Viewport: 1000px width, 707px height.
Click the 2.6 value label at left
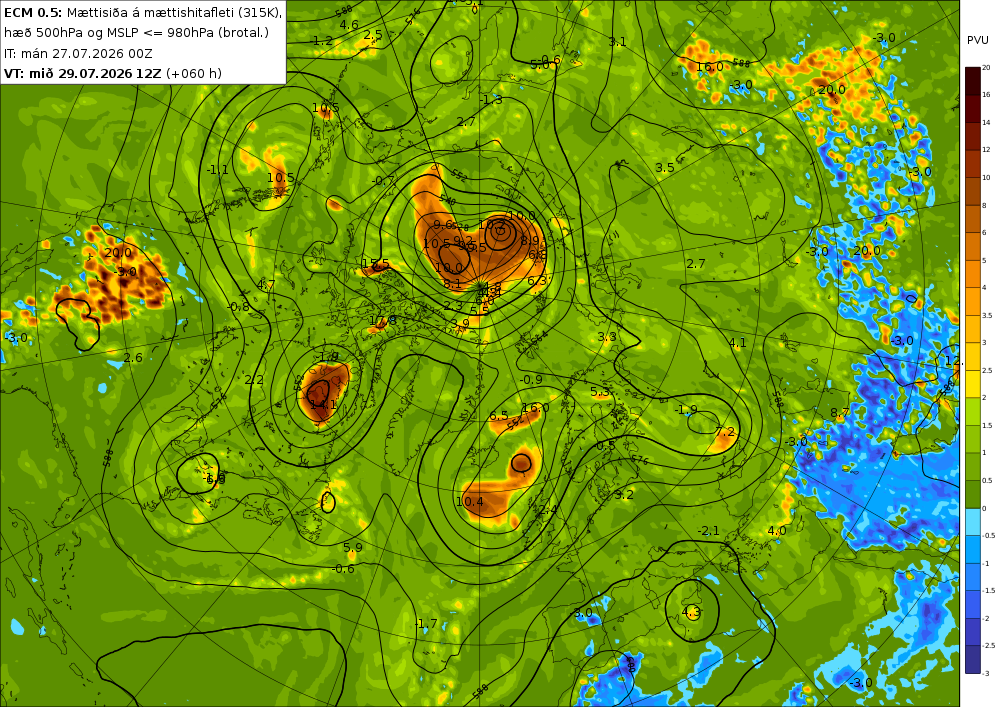(x=133, y=358)
